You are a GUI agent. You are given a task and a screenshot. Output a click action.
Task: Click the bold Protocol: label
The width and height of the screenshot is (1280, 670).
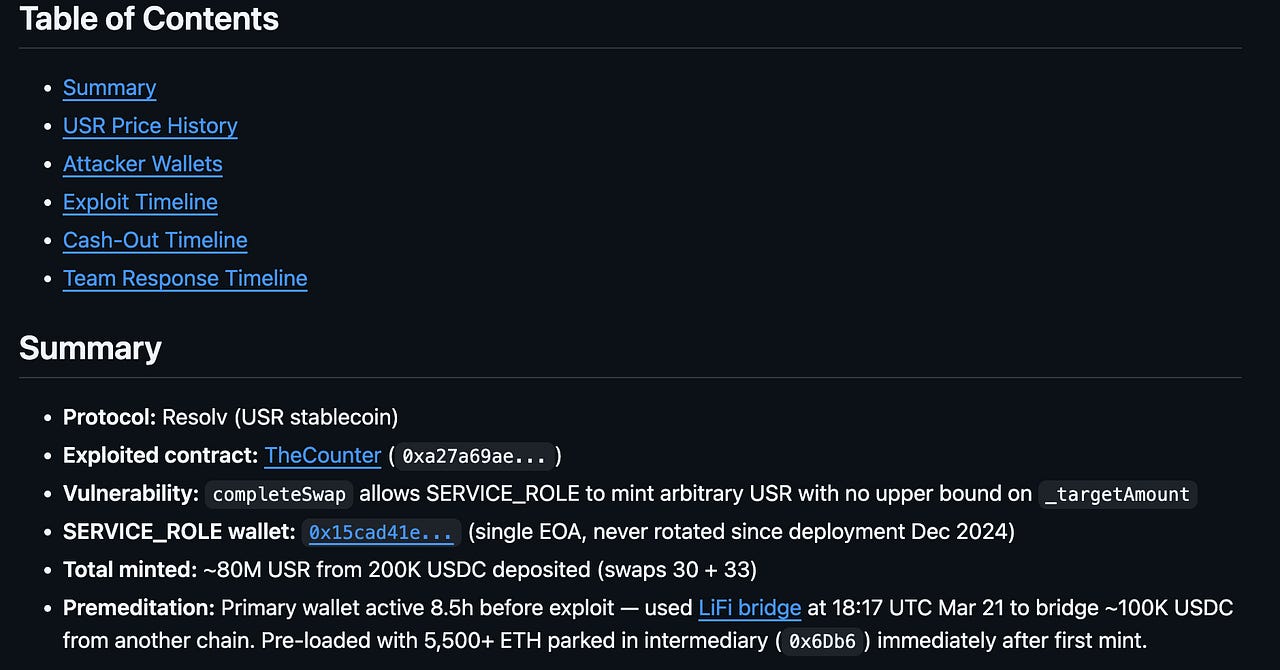pos(109,417)
